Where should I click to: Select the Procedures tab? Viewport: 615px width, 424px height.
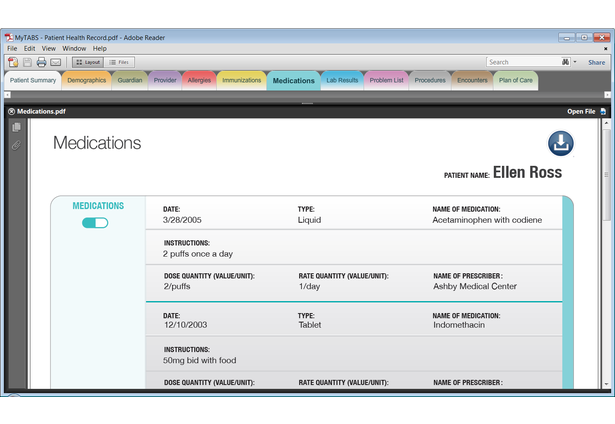pos(430,80)
